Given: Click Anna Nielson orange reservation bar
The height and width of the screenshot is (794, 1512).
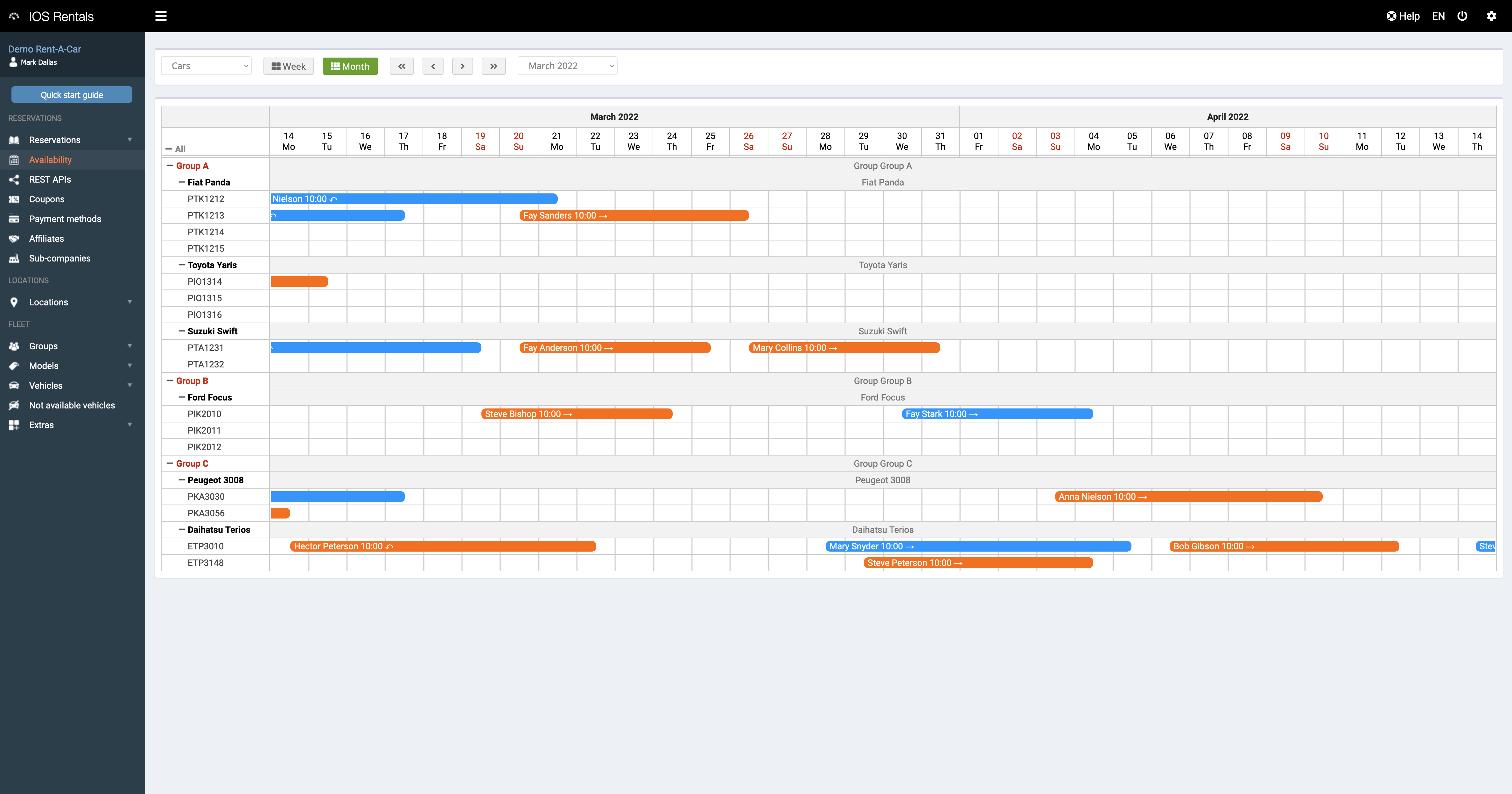Looking at the screenshot, I should tap(1188, 497).
